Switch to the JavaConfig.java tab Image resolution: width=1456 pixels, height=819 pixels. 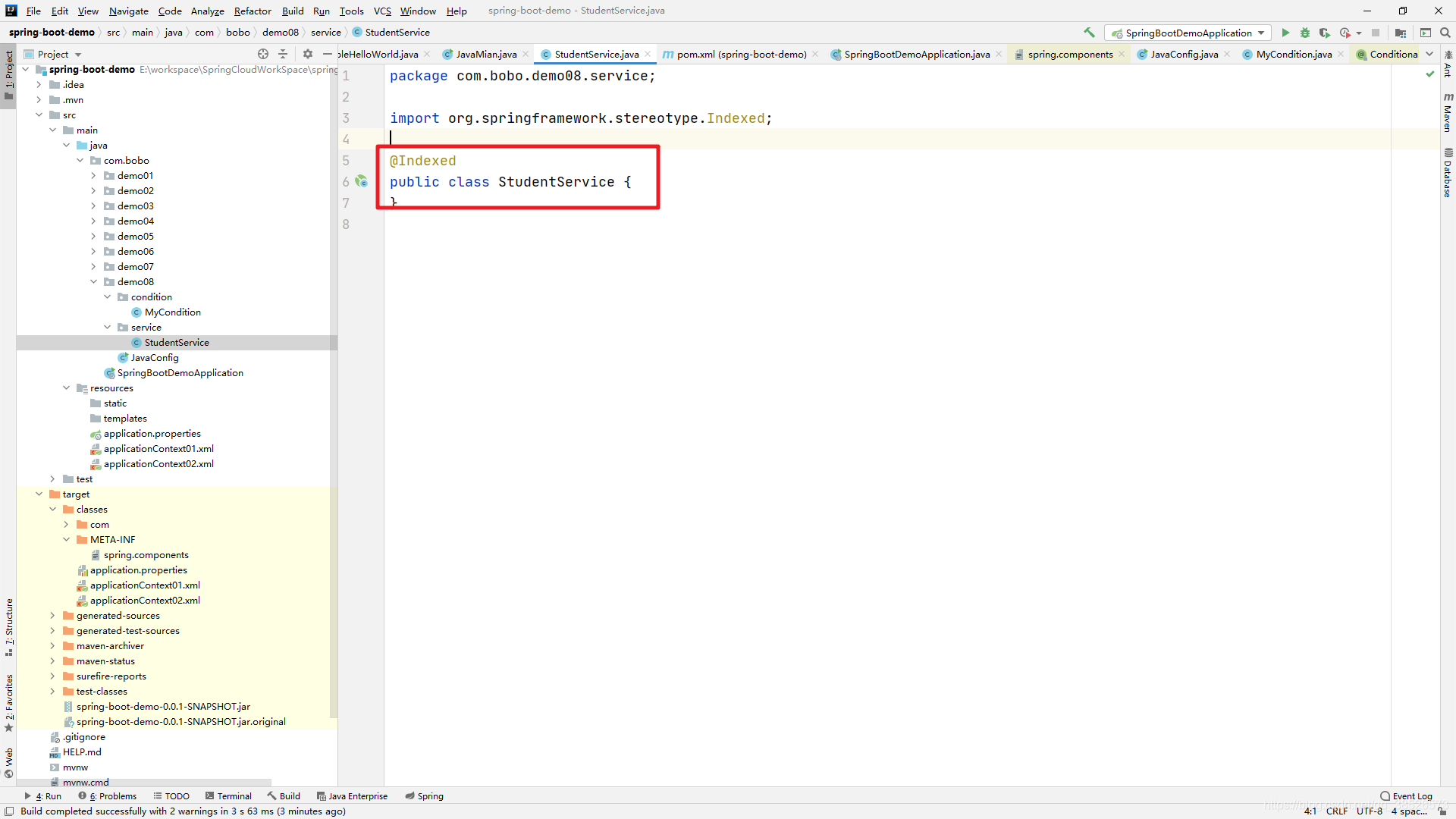[1183, 54]
